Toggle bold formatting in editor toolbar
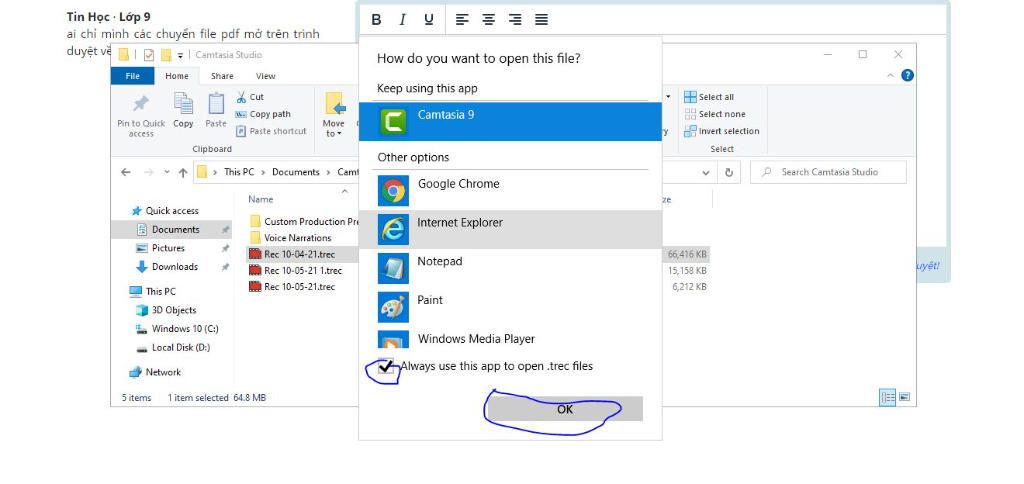1024x484 pixels. pyautogui.click(x=376, y=20)
